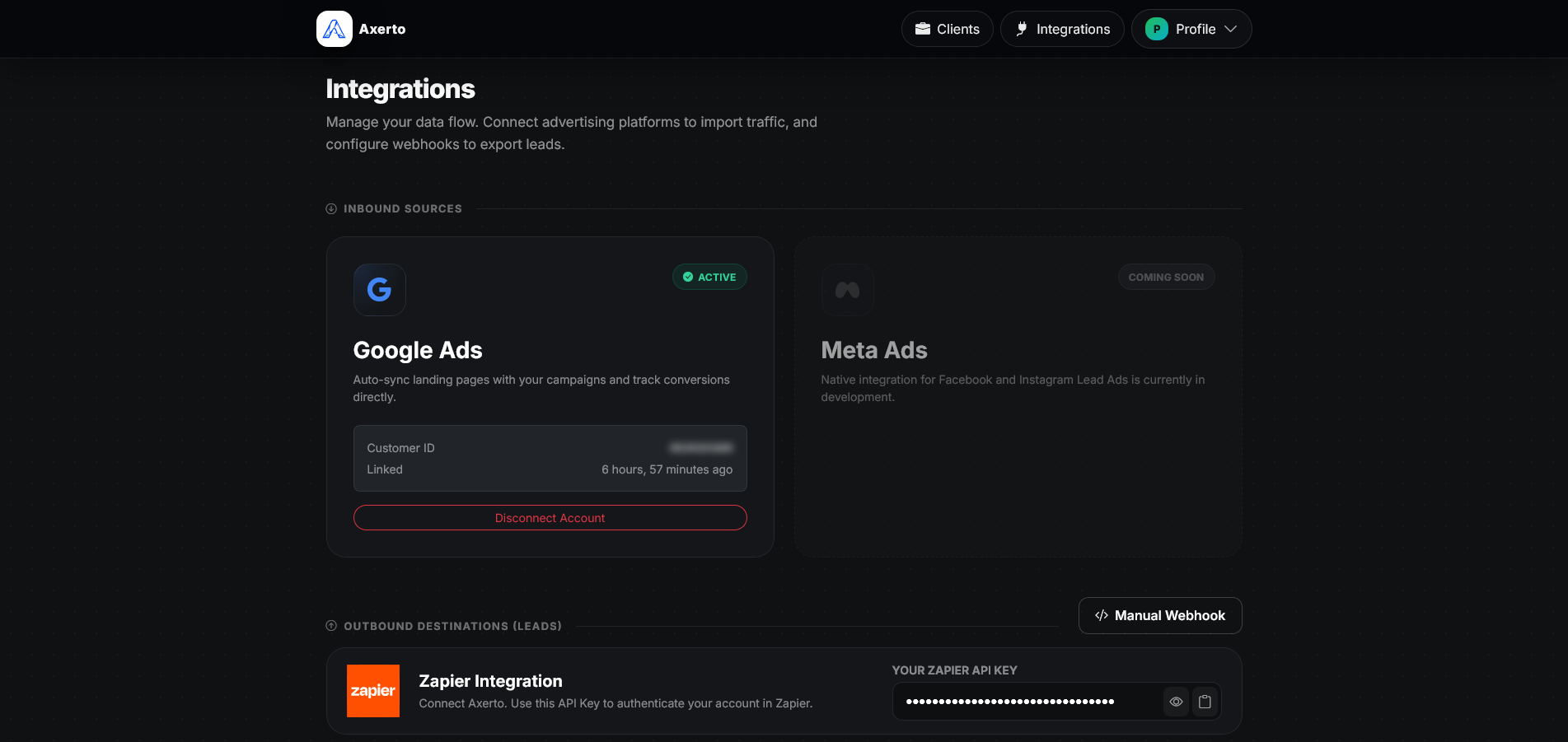The width and height of the screenshot is (1568, 742).
Task: Click the Outbound Destinations arrow icon
Action: tap(331, 626)
